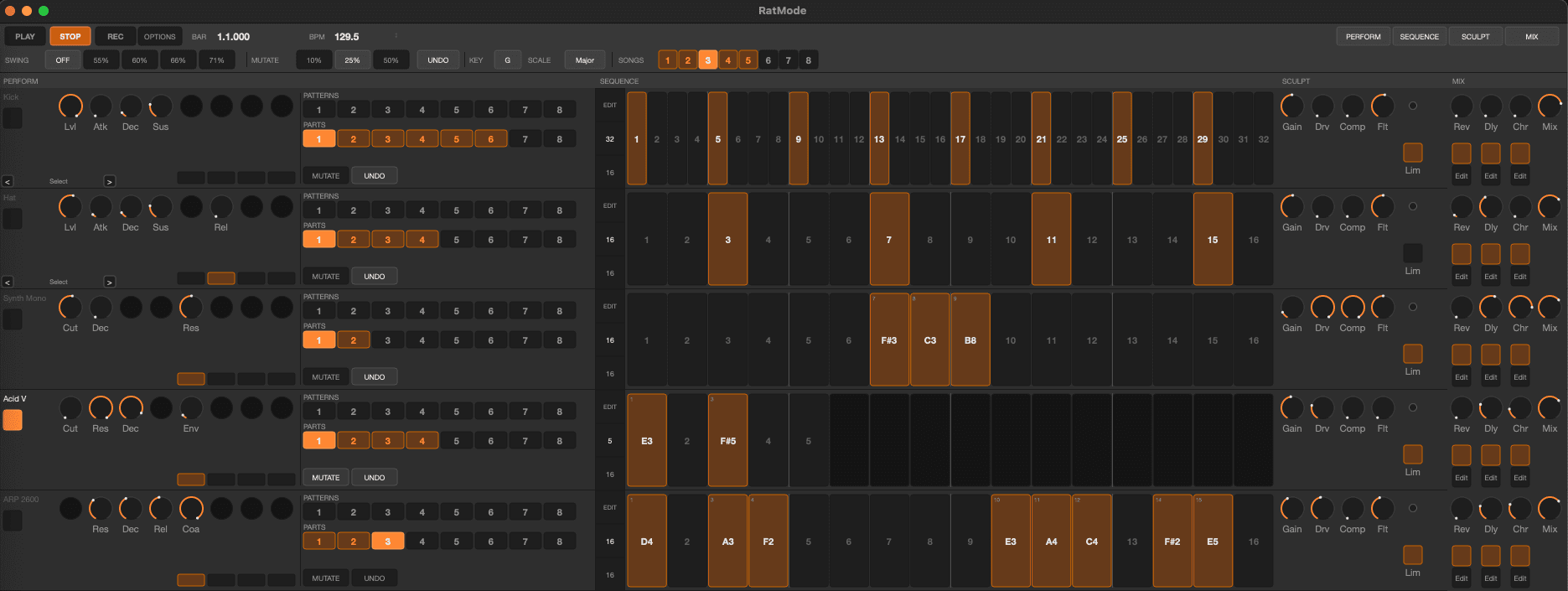This screenshot has height=591, width=1568.
Task: Click MUTATE in the Acid V row
Action: [x=326, y=478]
